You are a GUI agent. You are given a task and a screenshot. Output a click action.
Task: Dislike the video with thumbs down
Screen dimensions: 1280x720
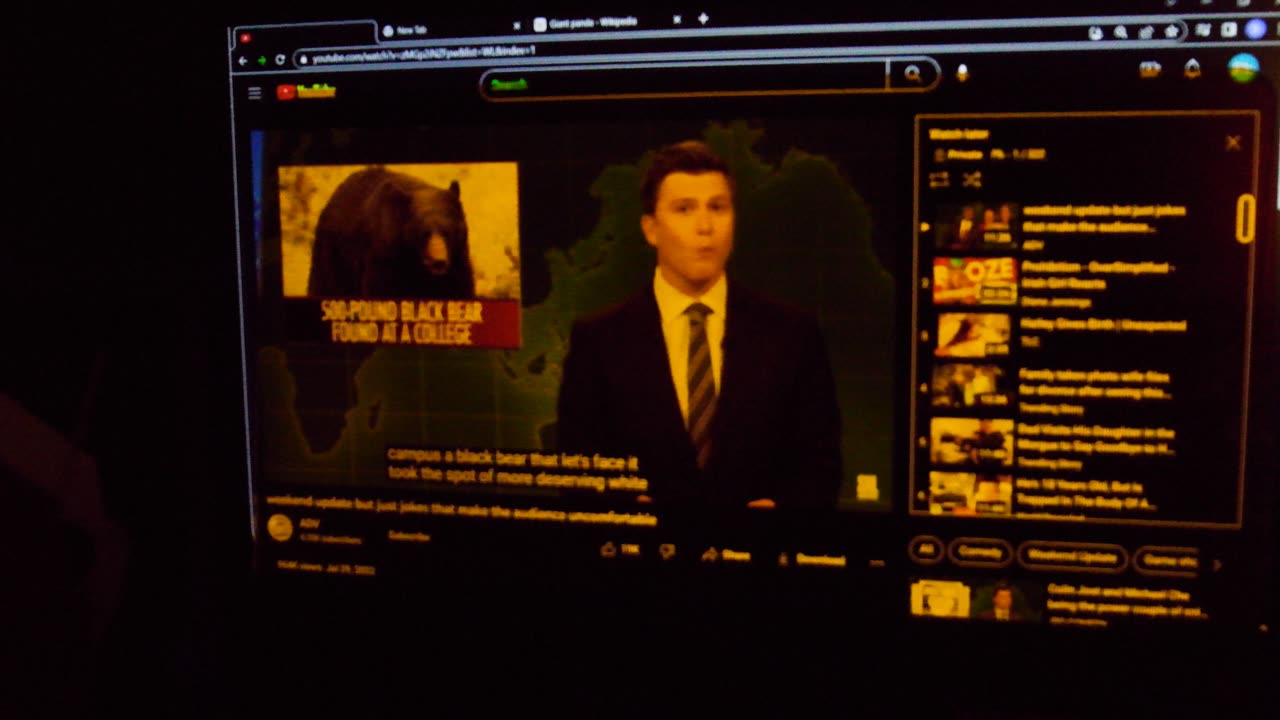667,551
